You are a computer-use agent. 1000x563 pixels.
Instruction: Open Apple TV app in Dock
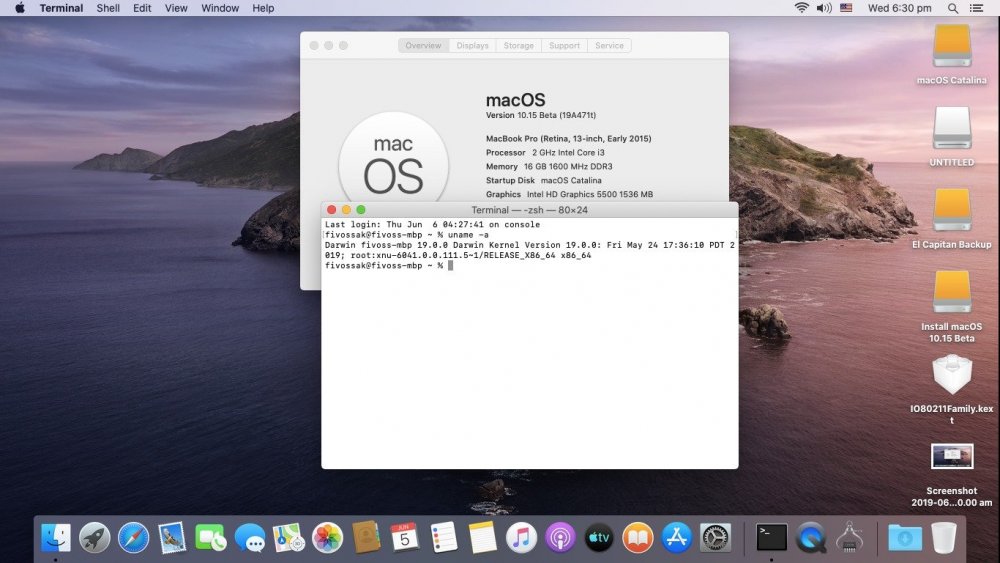click(x=599, y=537)
